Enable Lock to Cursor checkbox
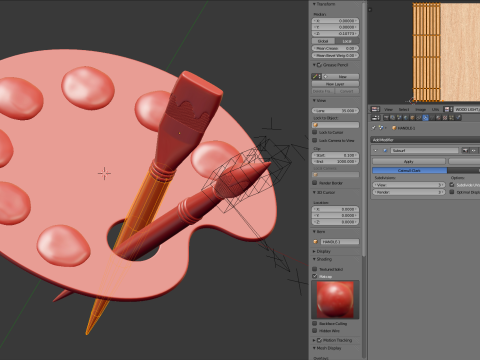The height and width of the screenshot is (360, 480). pos(315,132)
